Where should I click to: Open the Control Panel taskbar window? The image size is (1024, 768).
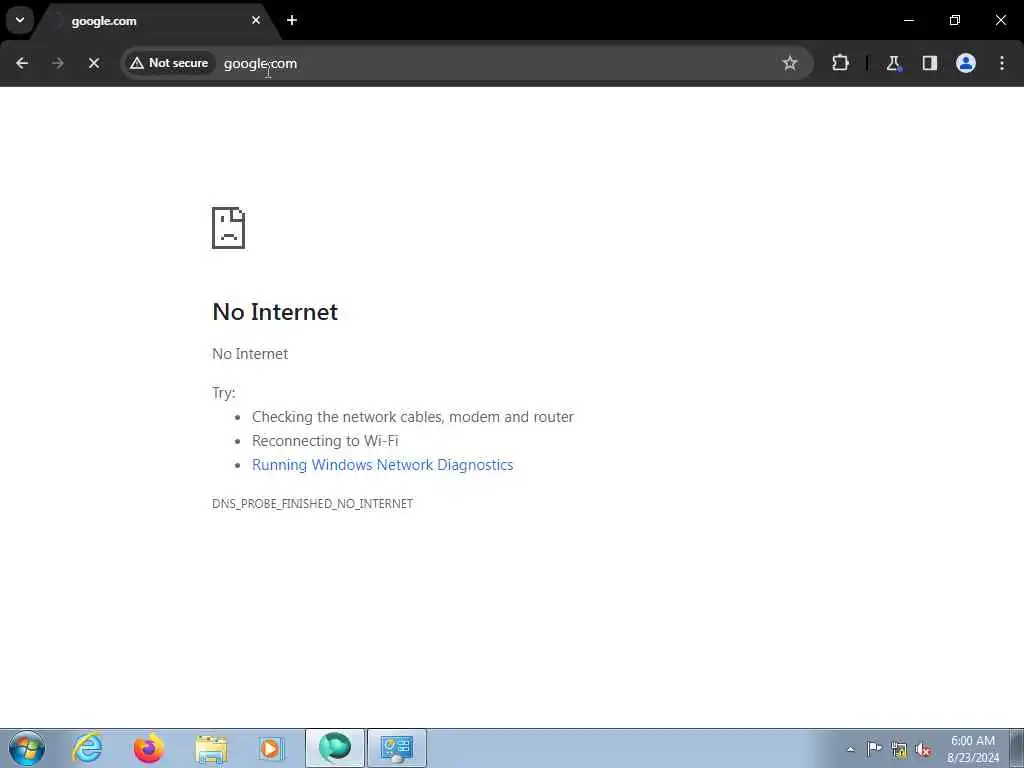pyautogui.click(x=396, y=748)
